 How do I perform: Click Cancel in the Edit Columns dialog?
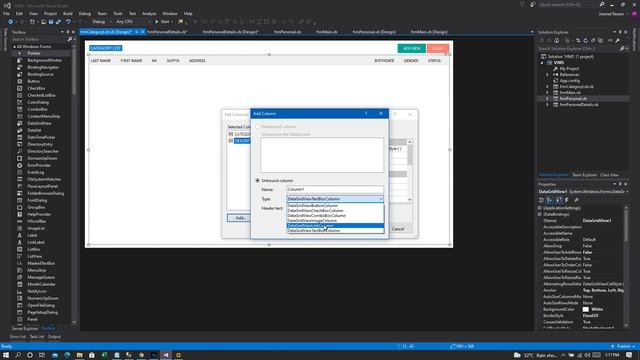(x=398, y=229)
